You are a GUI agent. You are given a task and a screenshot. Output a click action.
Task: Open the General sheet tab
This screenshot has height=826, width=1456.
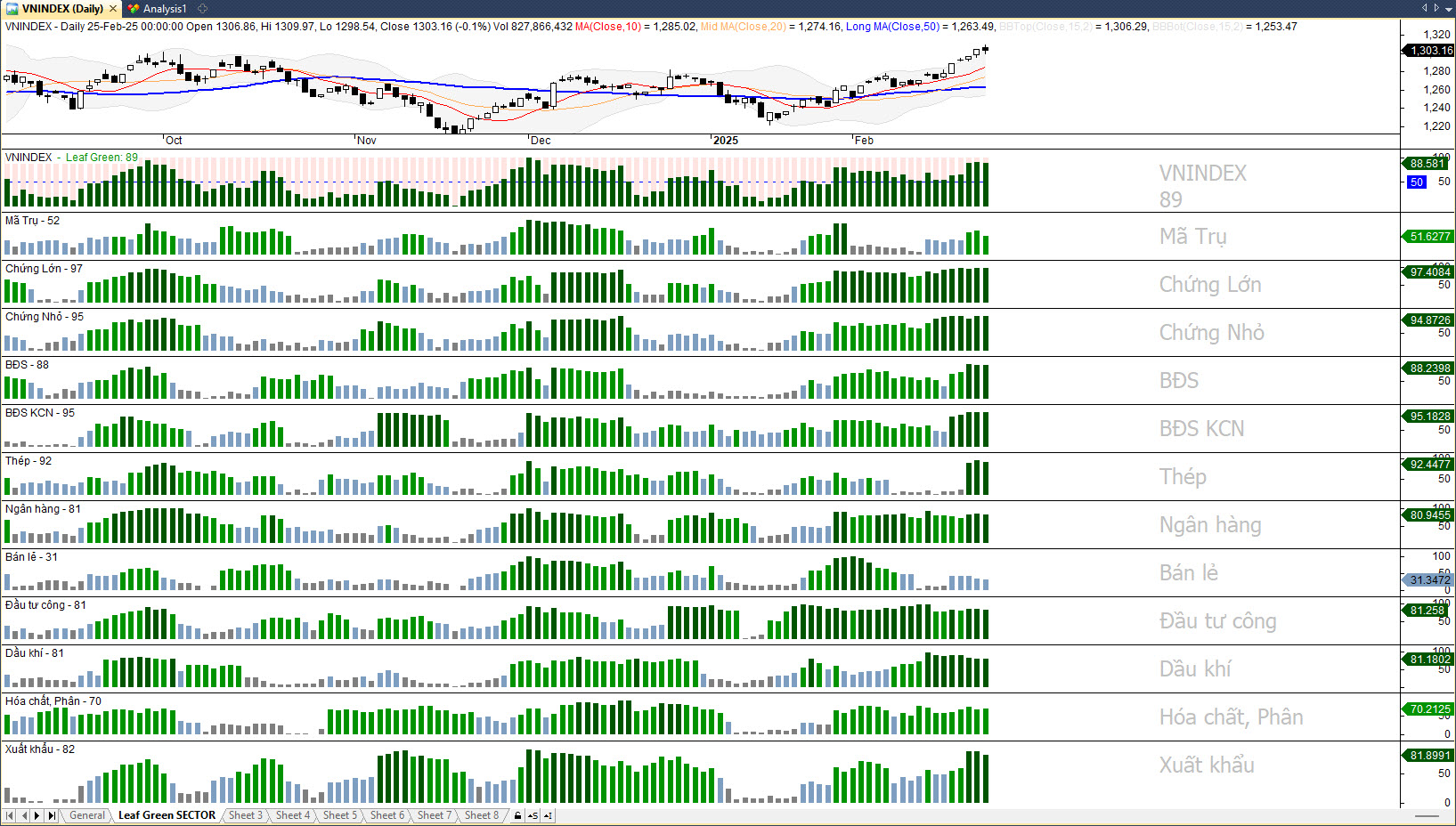86,815
